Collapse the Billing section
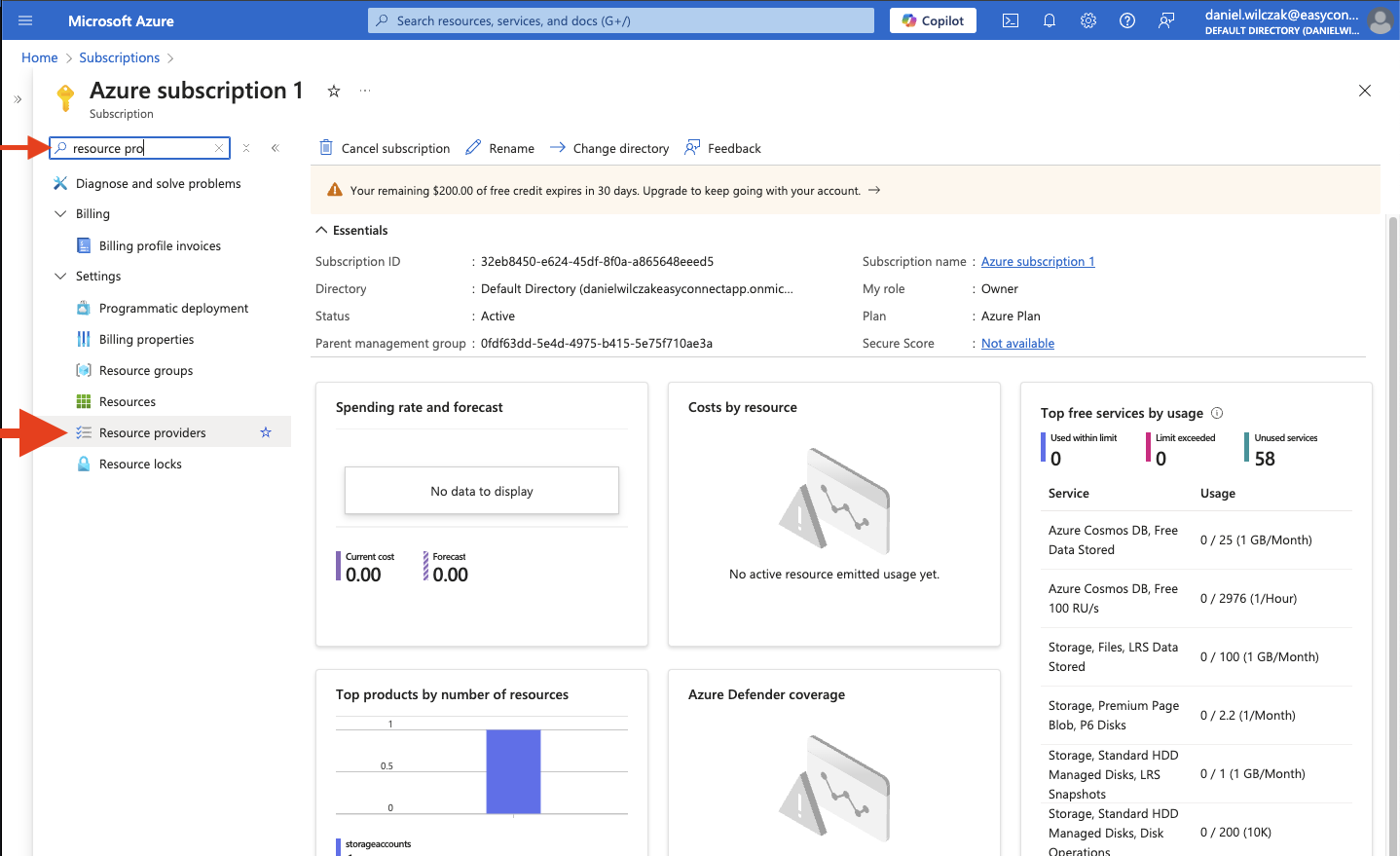Viewport: 1400px width, 856px height. point(60,213)
